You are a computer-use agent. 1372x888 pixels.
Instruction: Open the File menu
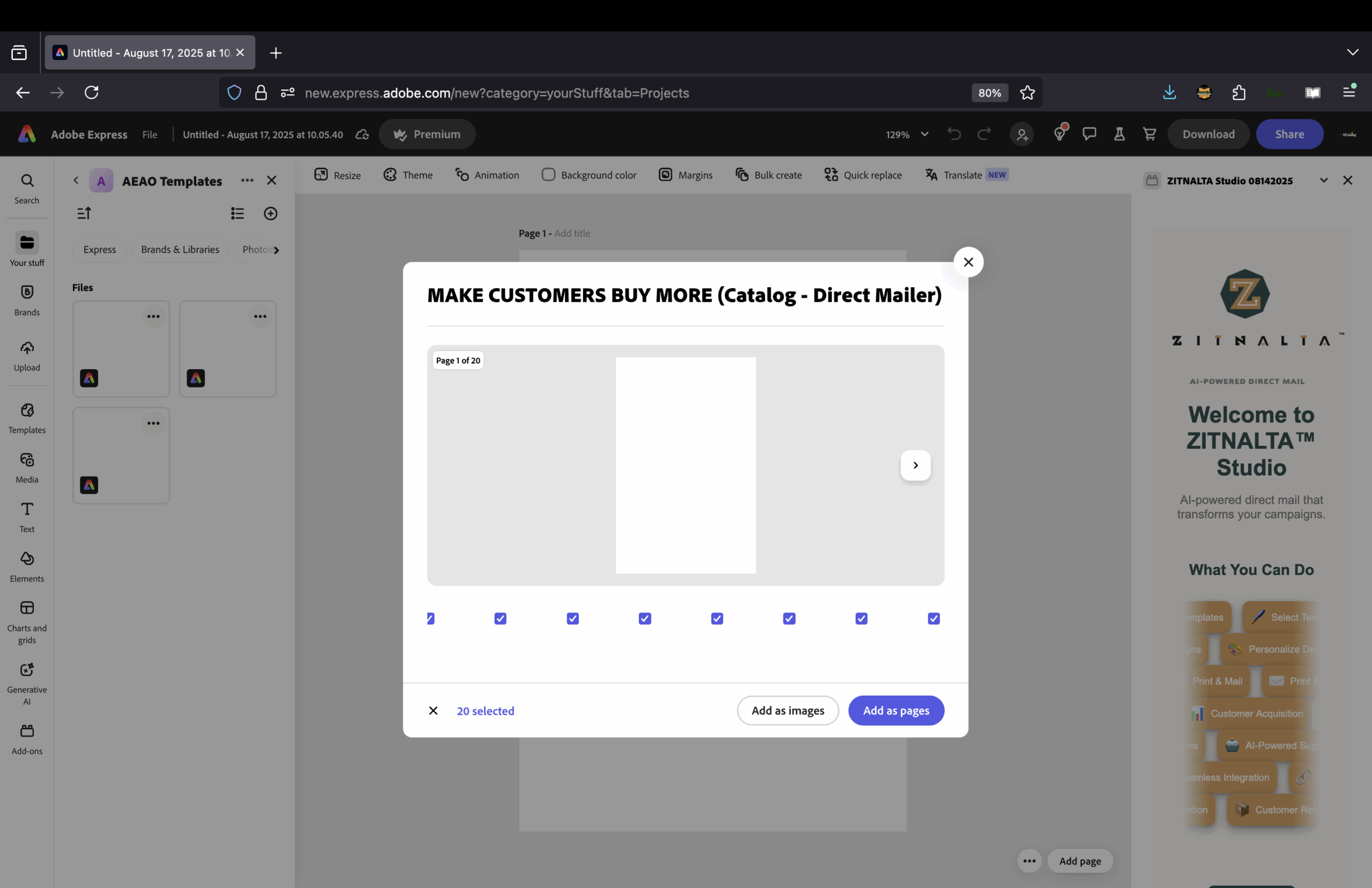tap(150, 135)
